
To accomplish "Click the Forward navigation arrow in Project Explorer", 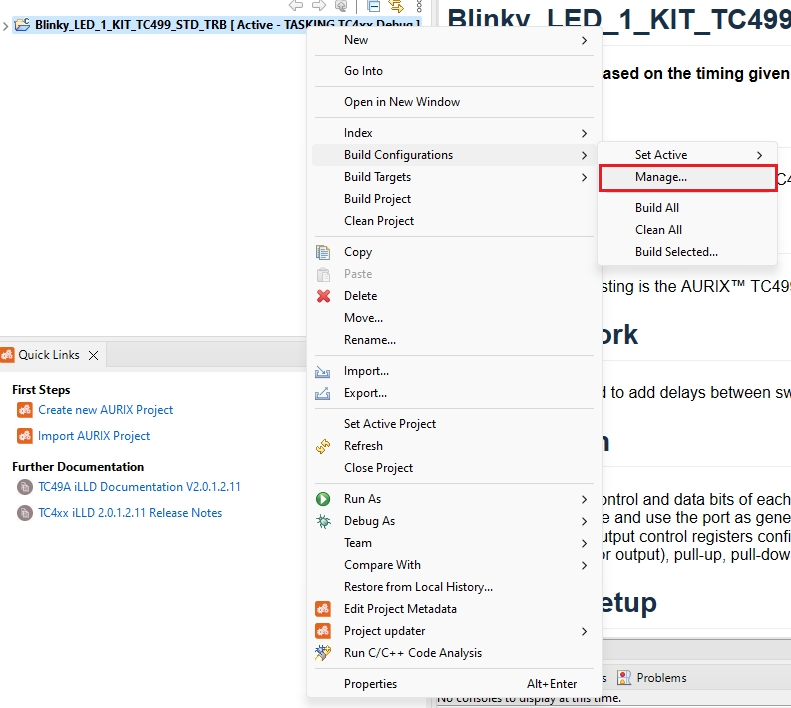I will [x=319, y=6].
